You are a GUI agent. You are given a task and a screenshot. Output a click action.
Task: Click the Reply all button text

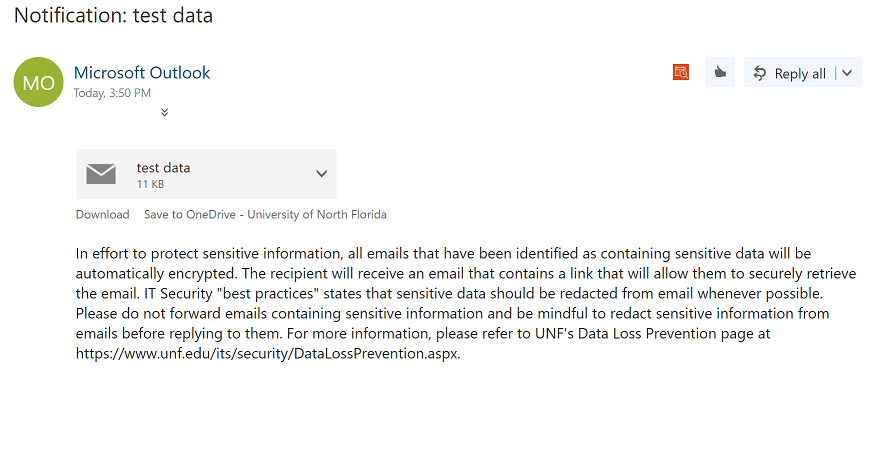point(800,74)
